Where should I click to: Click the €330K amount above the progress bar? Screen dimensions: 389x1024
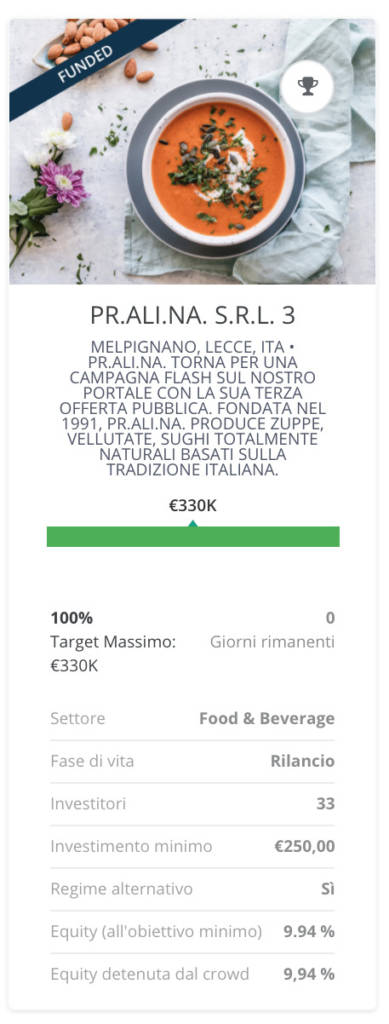tap(193, 505)
